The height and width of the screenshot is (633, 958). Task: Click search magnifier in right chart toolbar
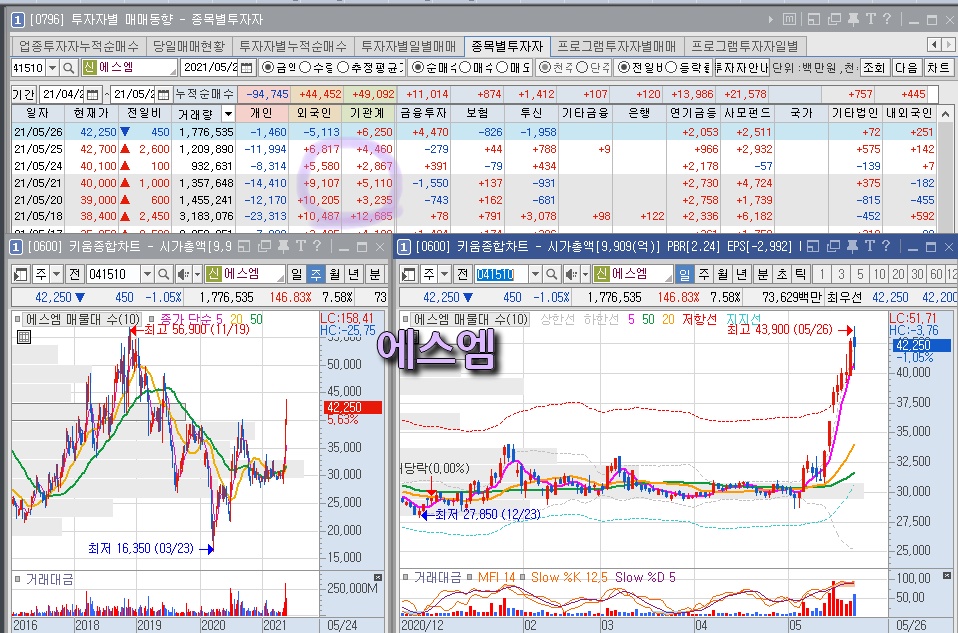552,274
